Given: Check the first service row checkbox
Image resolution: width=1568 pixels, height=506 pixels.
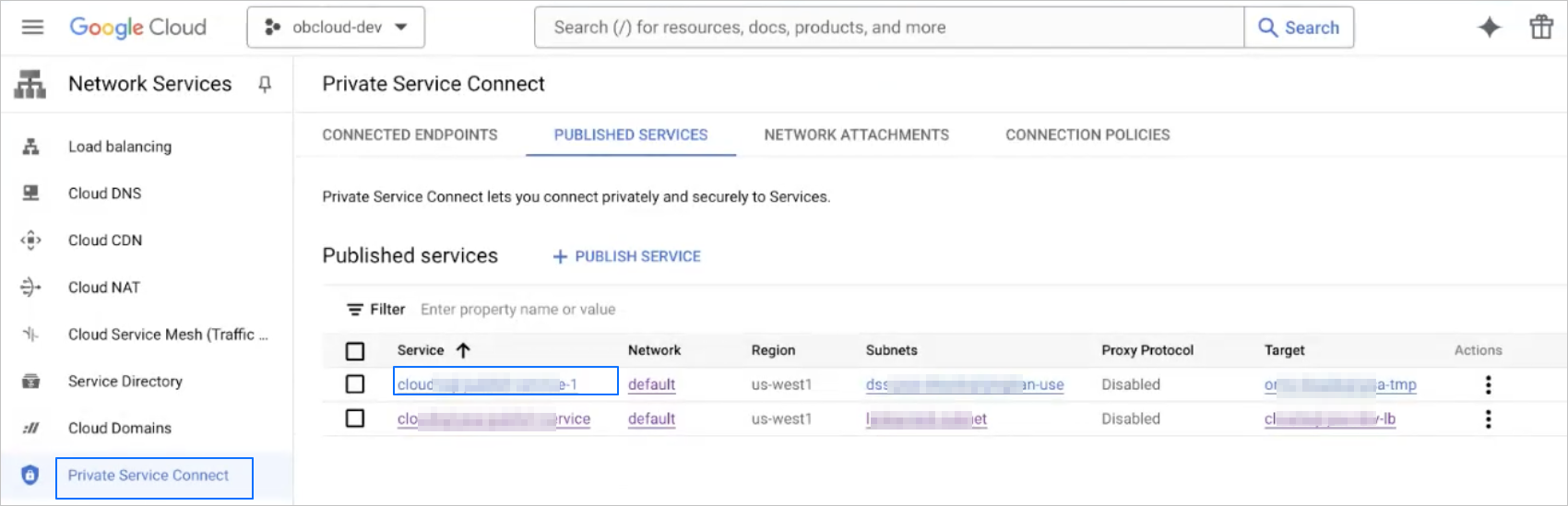Looking at the screenshot, I should [x=355, y=384].
